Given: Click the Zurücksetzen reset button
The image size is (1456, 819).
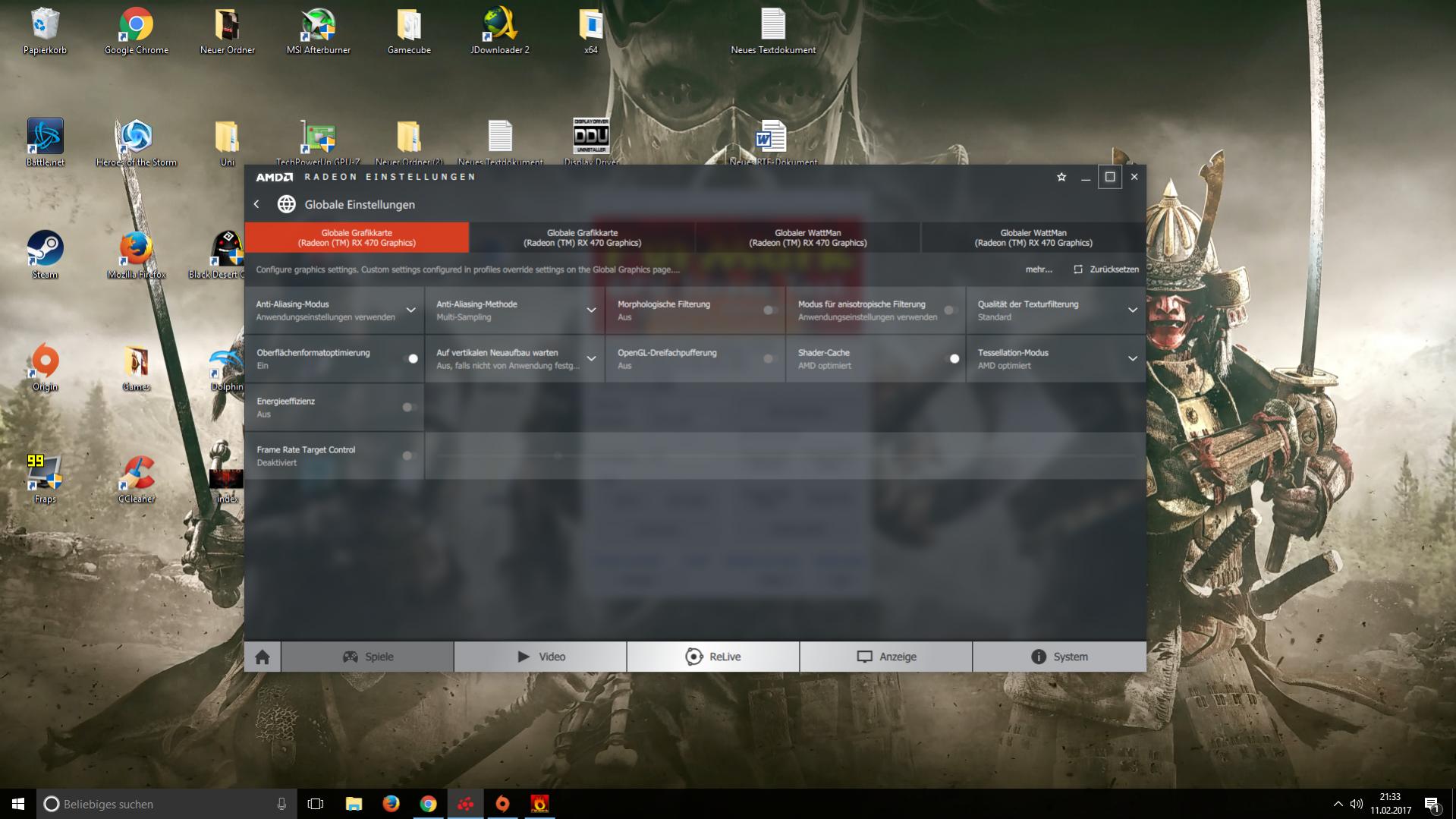Looking at the screenshot, I should [1106, 269].
